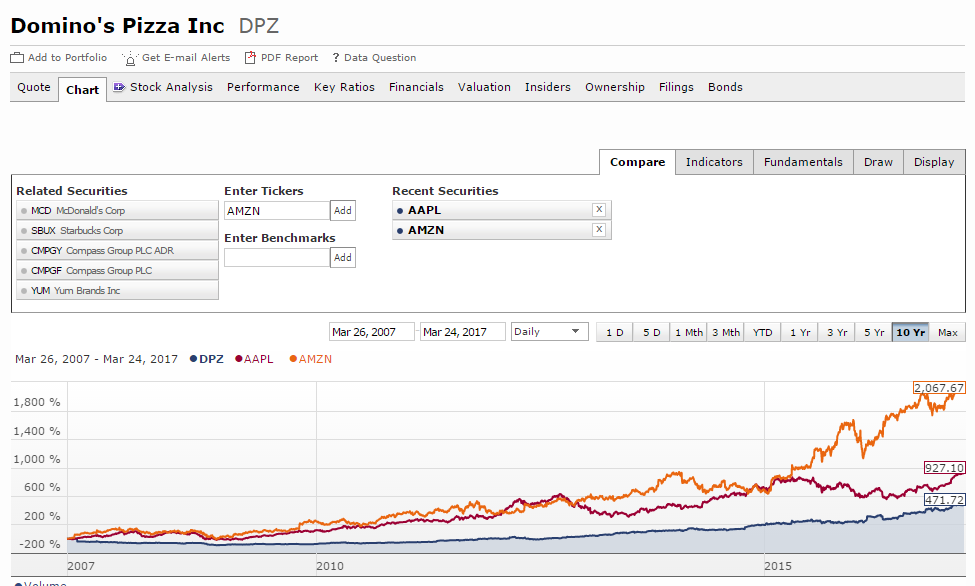Viewport: 975px width, 586px height.
Task: Click the AAPL legend color dot
Action: tap(239, 359)
